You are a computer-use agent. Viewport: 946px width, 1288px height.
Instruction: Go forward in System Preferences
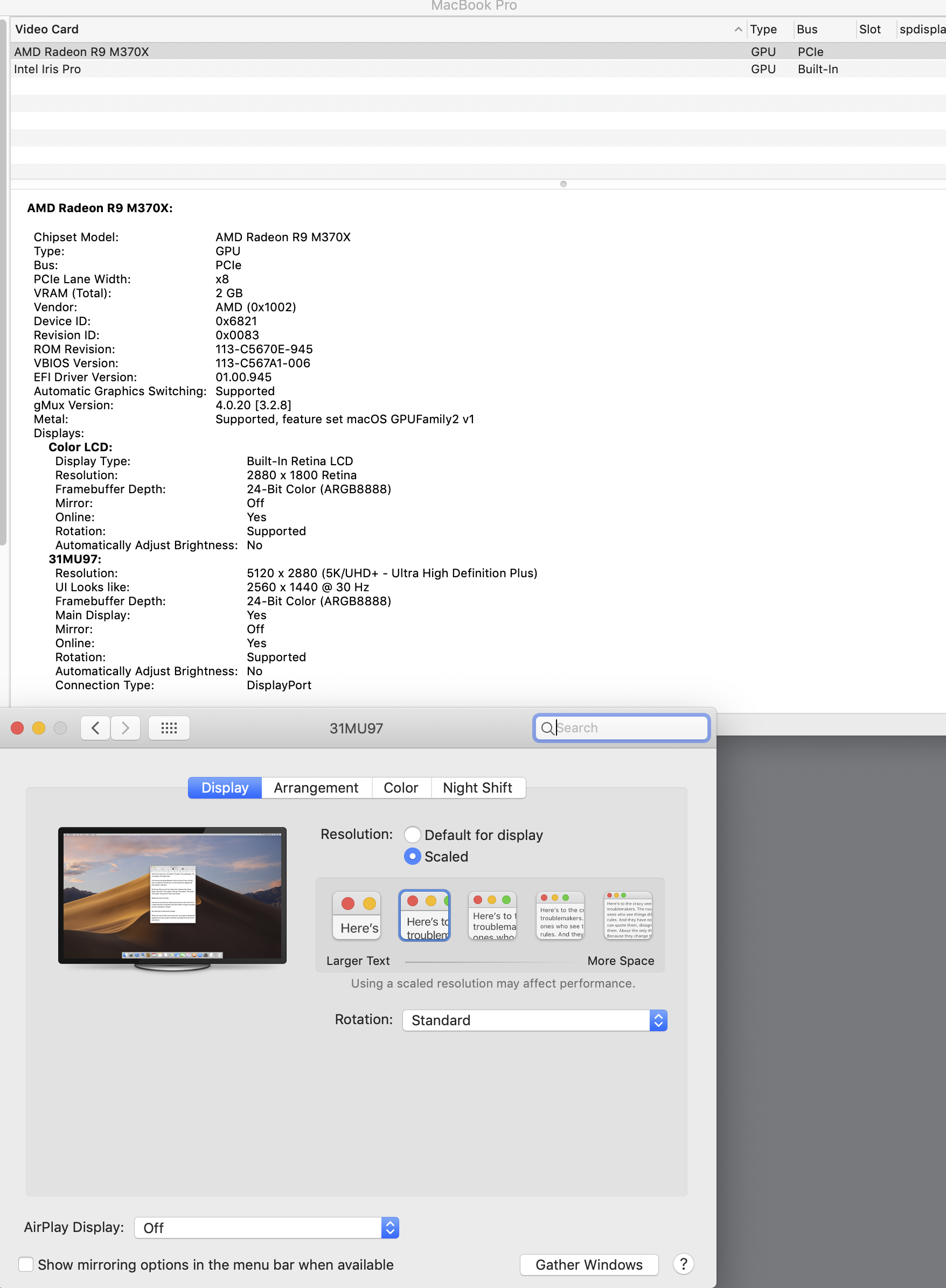coord(126,728)
